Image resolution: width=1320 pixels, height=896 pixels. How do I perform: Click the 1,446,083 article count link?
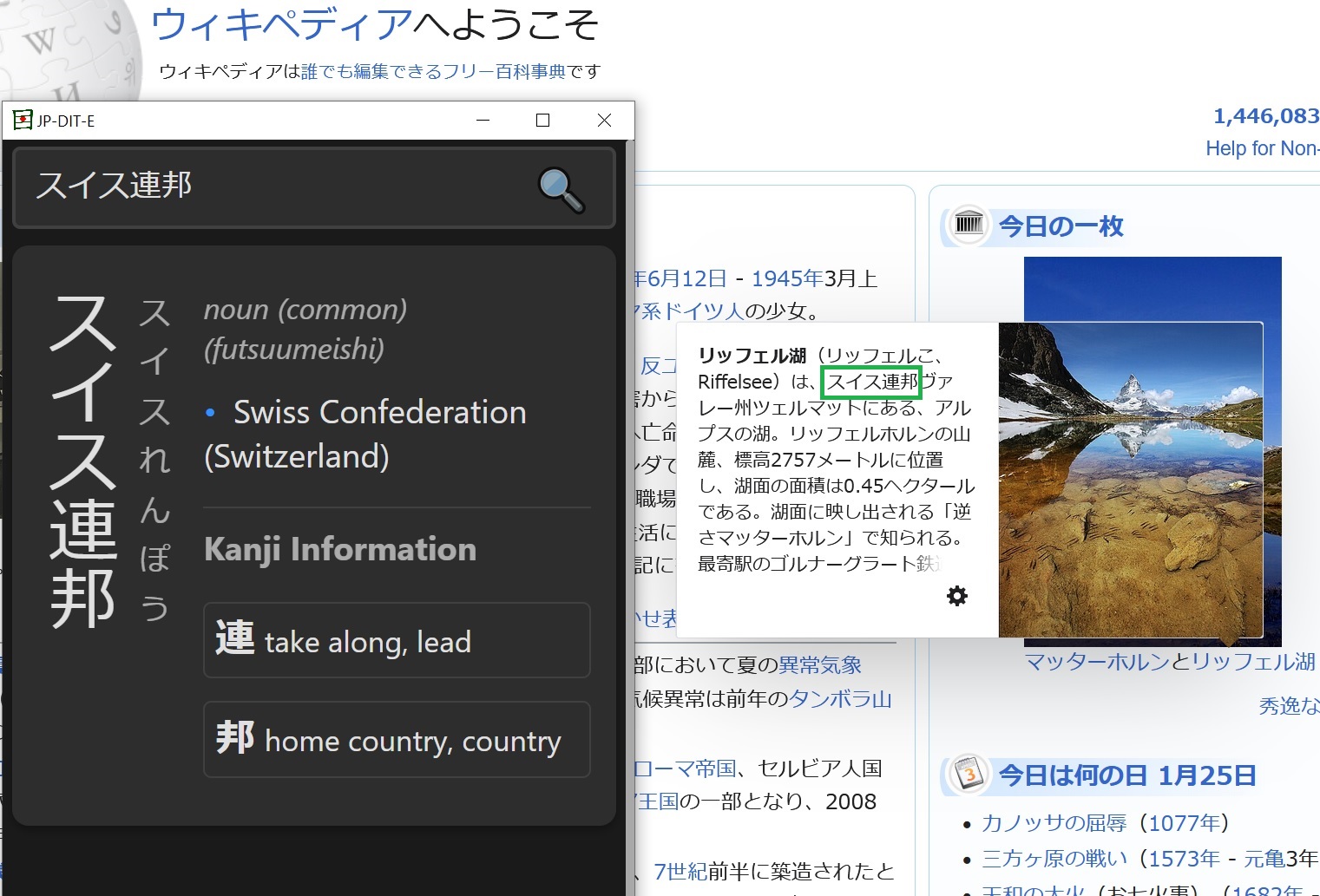click(1264, 116)
